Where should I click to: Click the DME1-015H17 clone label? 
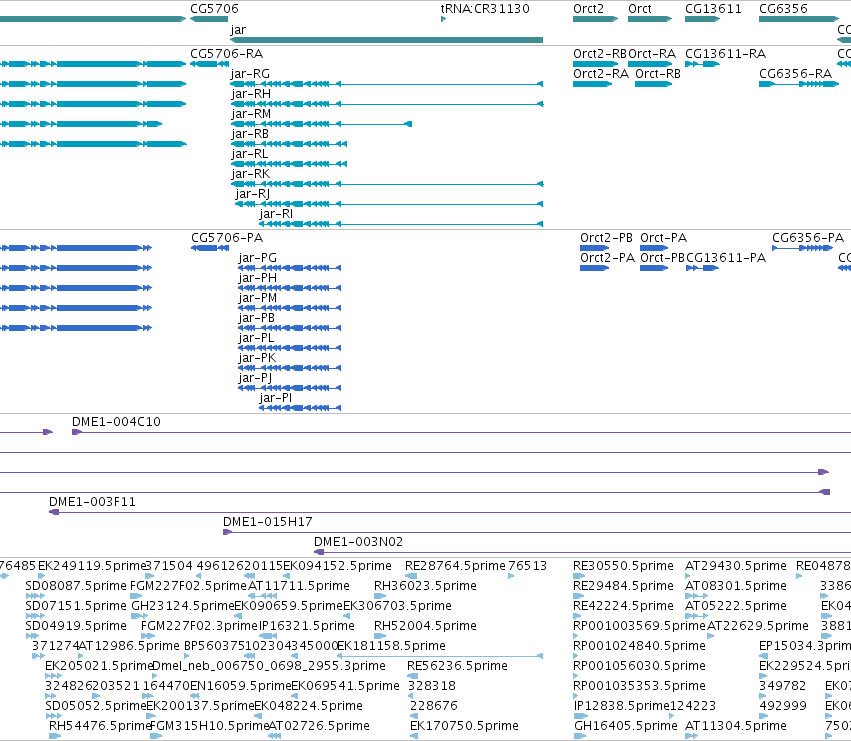coord(268,522)
